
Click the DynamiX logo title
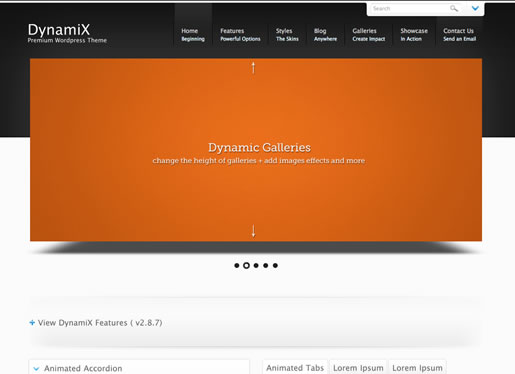tap(59, 30)
